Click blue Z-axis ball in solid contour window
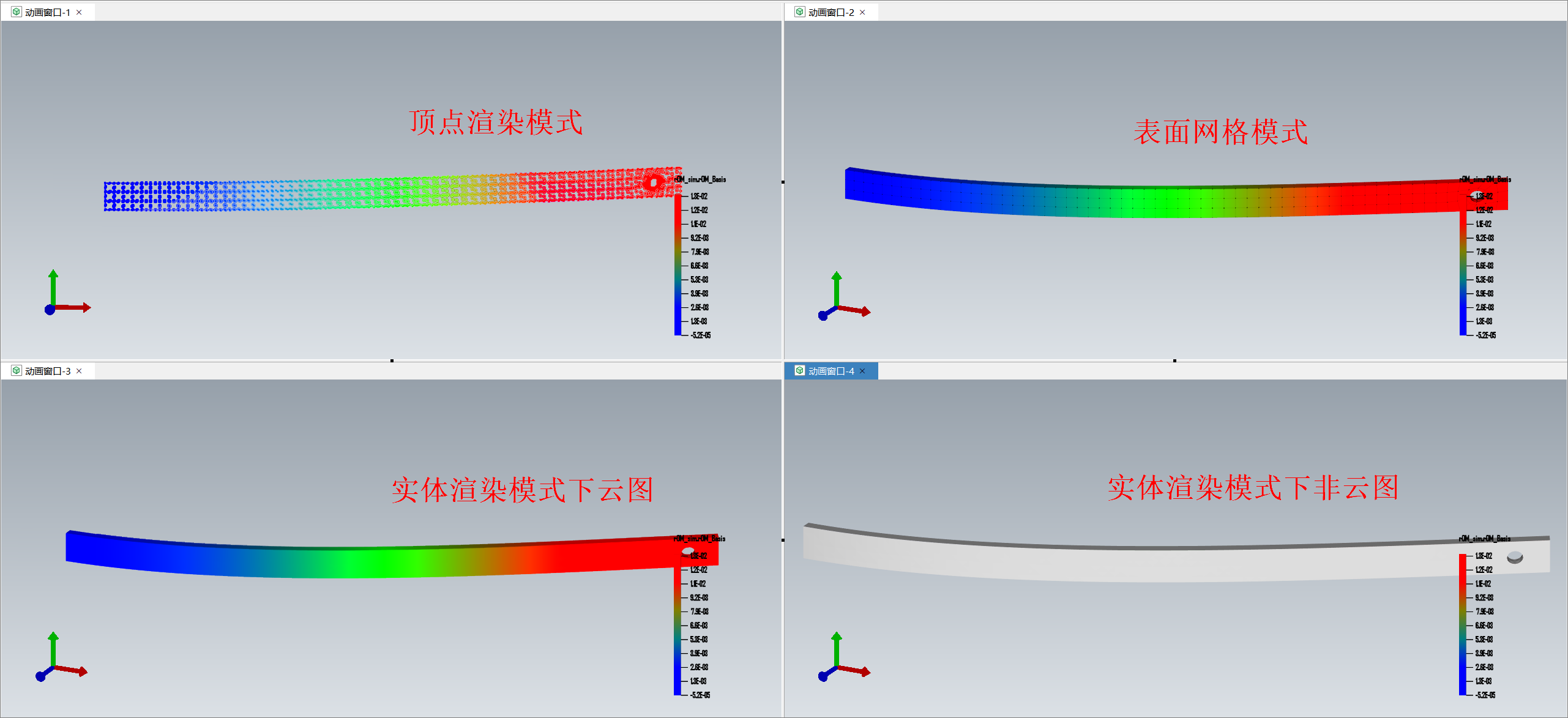The width and height of the screenshot is (1568, 718). (41, 676)
